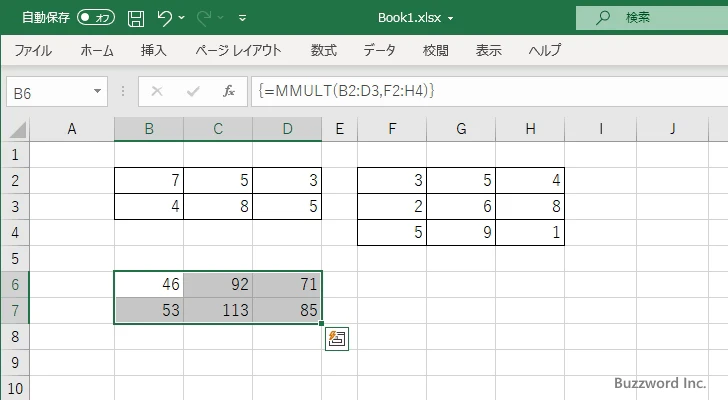This screenshot has width=728, height=400.
Task: Select column G header
Action: 461,129
